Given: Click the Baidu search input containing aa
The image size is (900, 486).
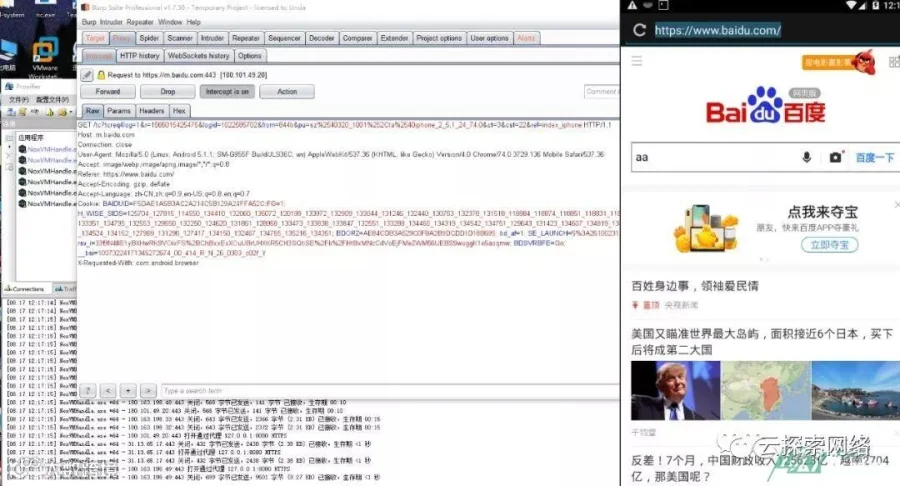Looking at the screenshot, I should click(x=715, y=157).
